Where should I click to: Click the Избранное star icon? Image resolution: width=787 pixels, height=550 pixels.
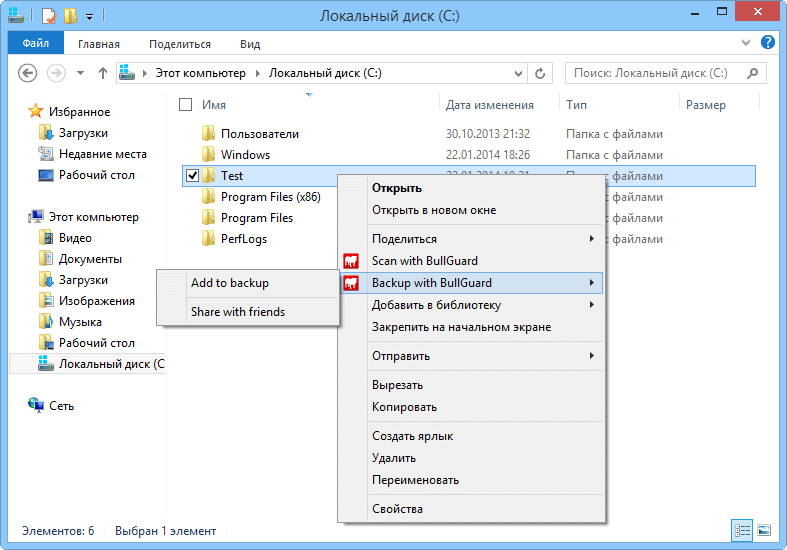tap(36, 111)
